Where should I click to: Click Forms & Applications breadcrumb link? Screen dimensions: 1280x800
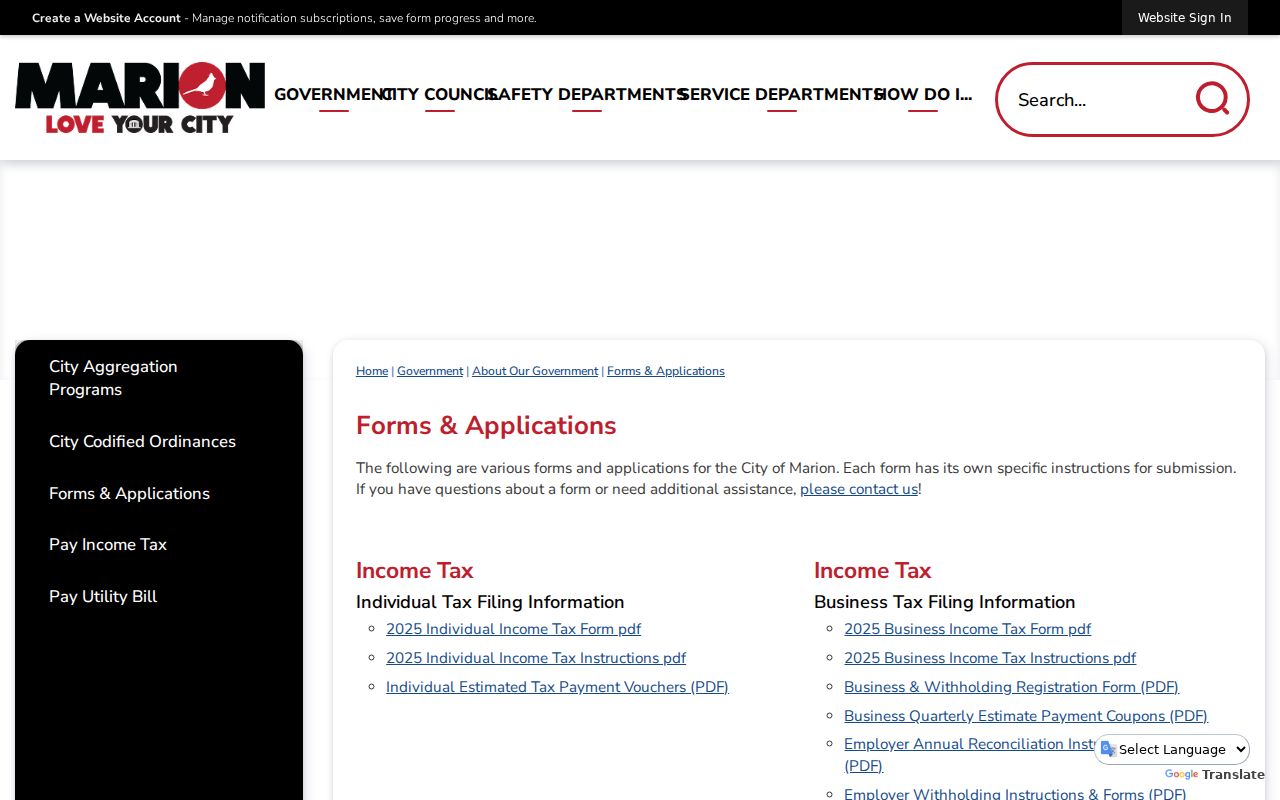coord(666,371)
